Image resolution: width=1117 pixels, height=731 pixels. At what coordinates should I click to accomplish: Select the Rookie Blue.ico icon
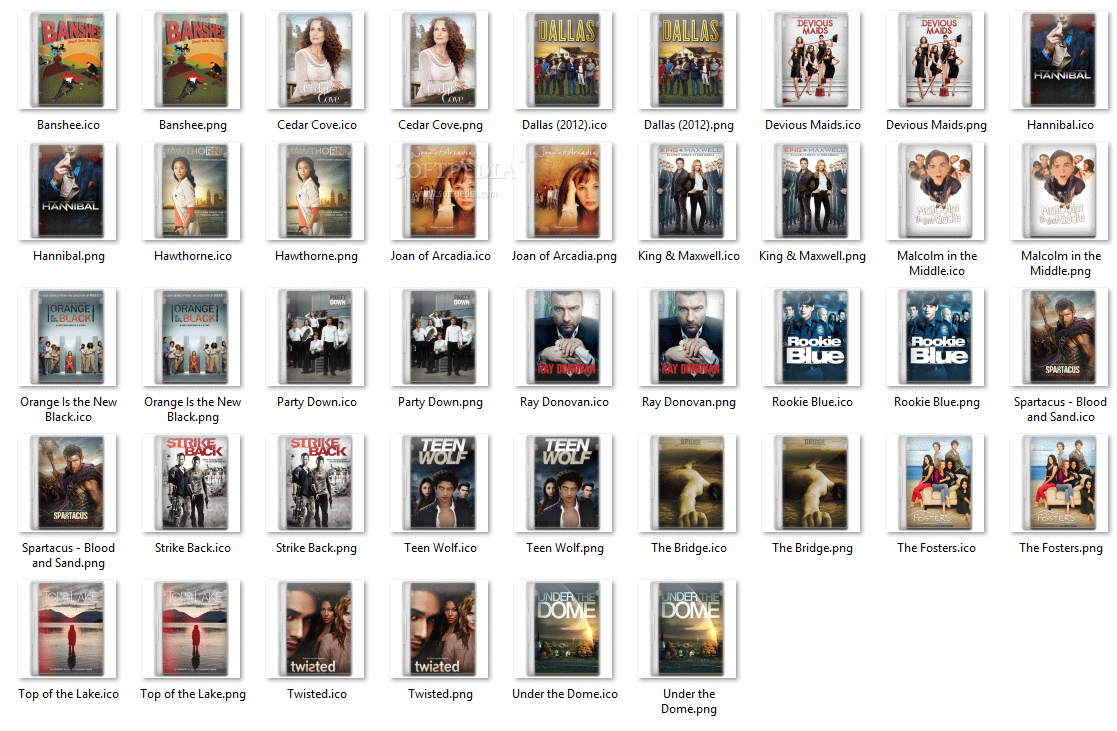point(811,337)
